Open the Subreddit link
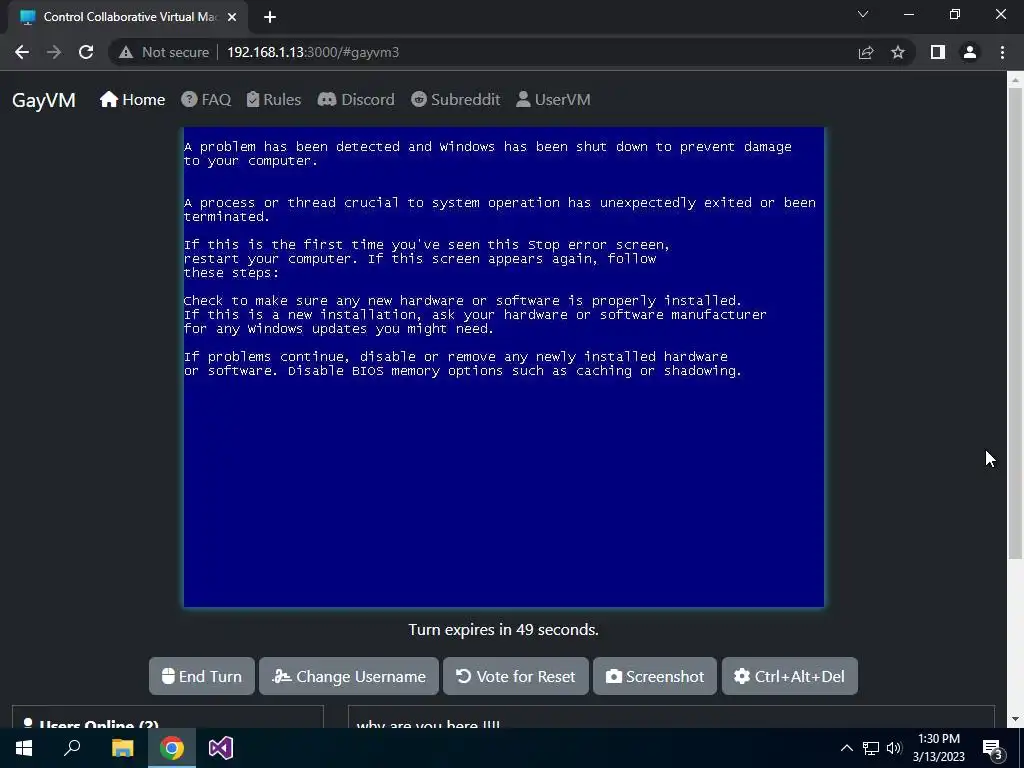1024x768 pixels. point(456,99)
